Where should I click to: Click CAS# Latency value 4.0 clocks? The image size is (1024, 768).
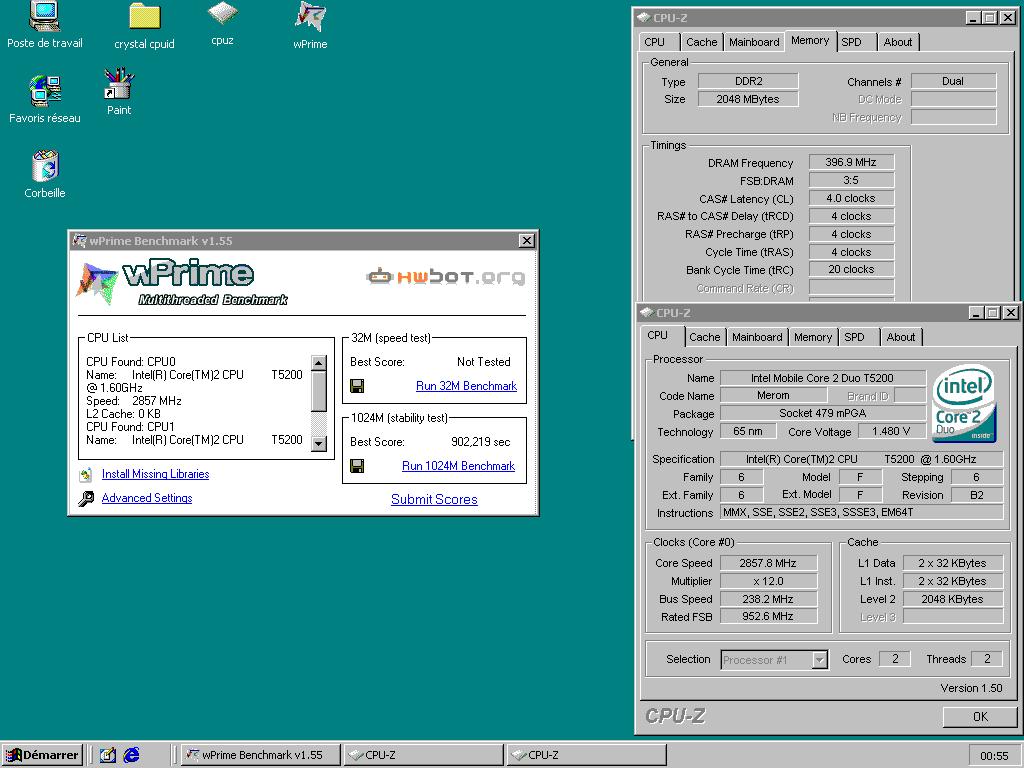click(x=851, y=198)
